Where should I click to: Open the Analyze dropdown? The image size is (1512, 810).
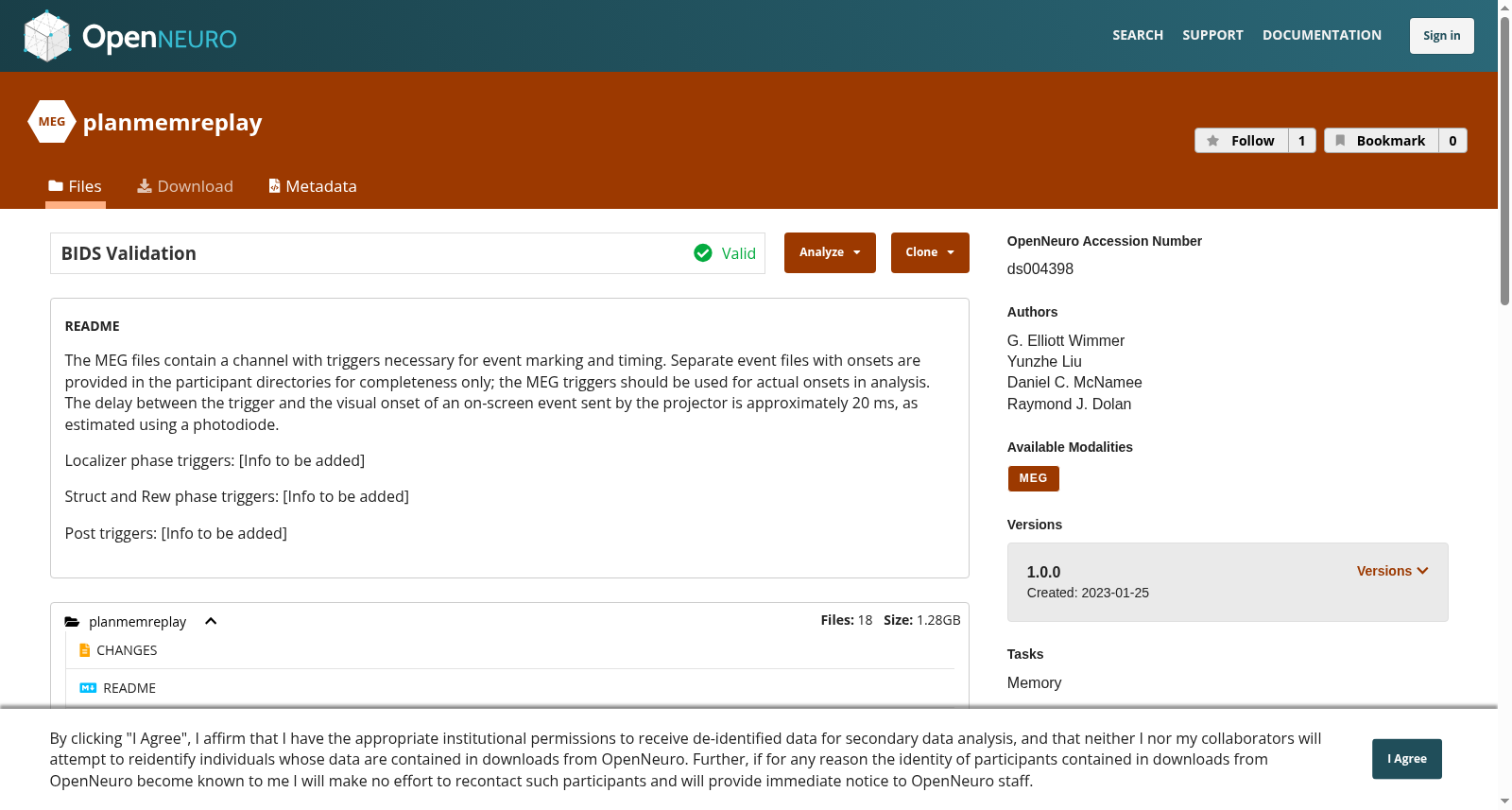(x=830, y=252)
